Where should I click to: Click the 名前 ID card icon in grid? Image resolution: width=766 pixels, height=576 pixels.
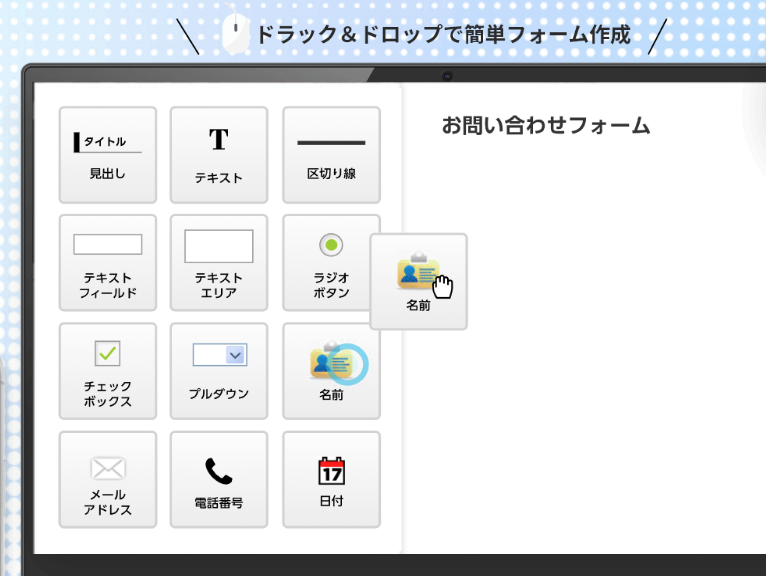pyautogui.click(x=331, y=362)
